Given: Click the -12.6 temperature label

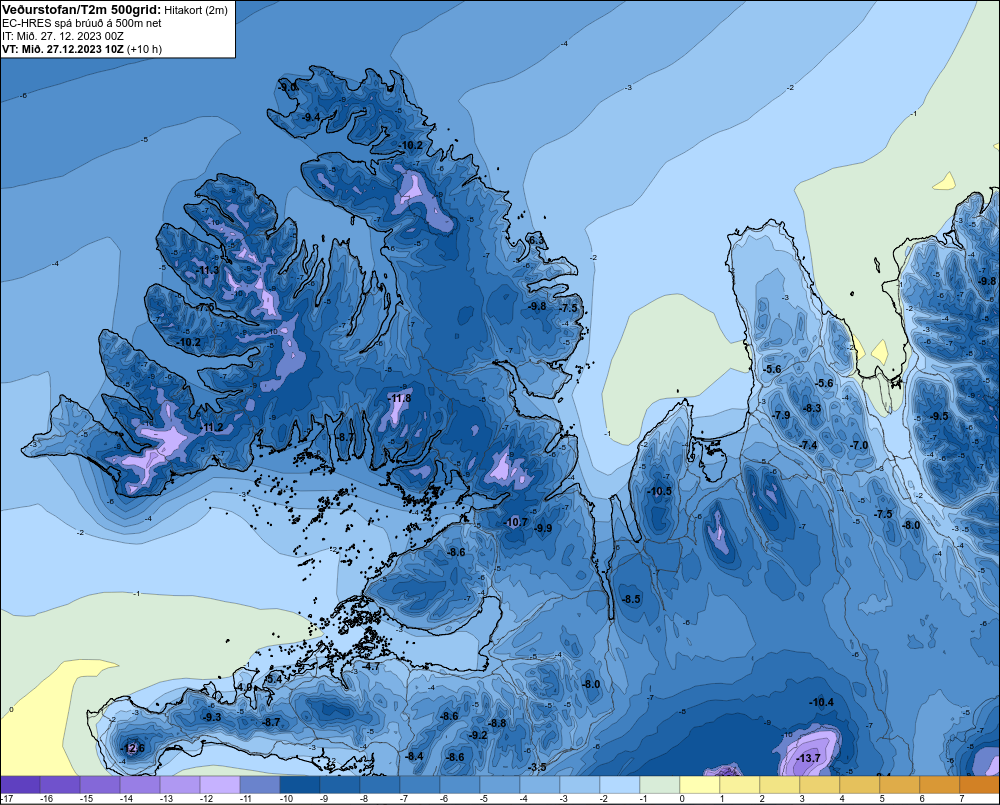Looking at the screenshot, I should pos(133,748).
